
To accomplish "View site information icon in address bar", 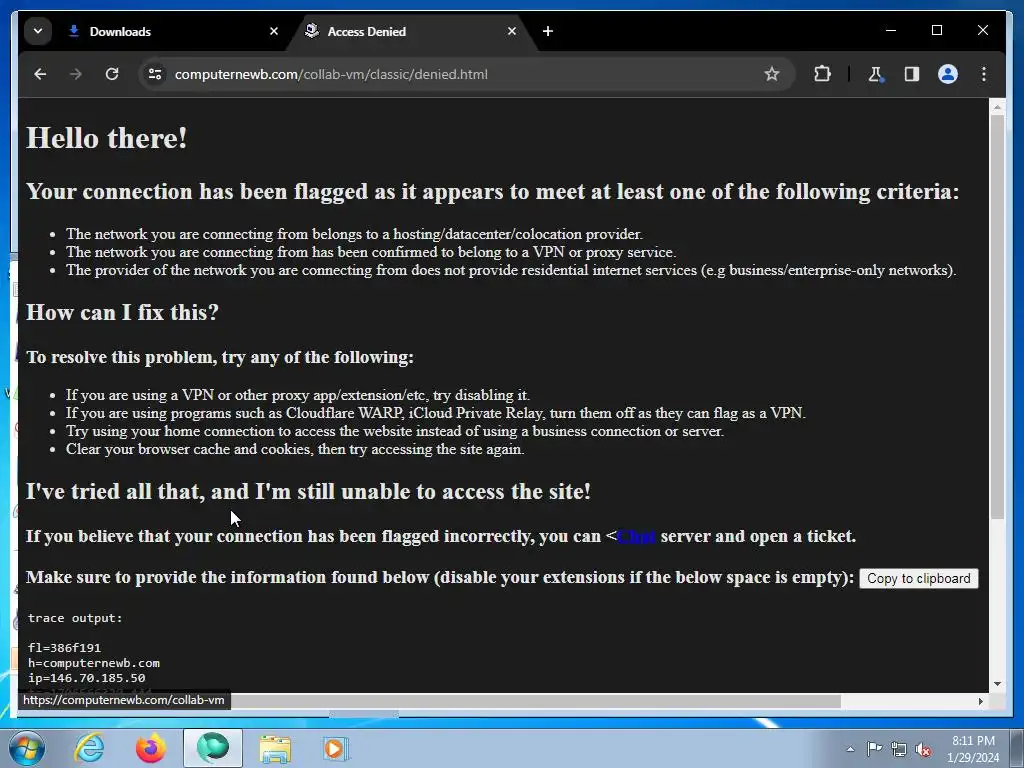I will [x=155, y=74].
